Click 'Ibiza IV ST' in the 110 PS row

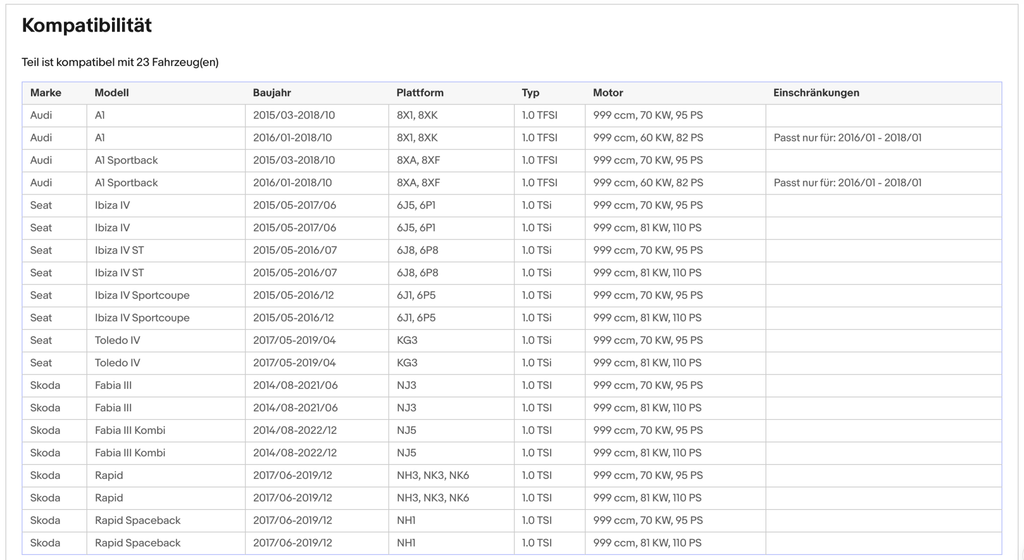[120, 273]
